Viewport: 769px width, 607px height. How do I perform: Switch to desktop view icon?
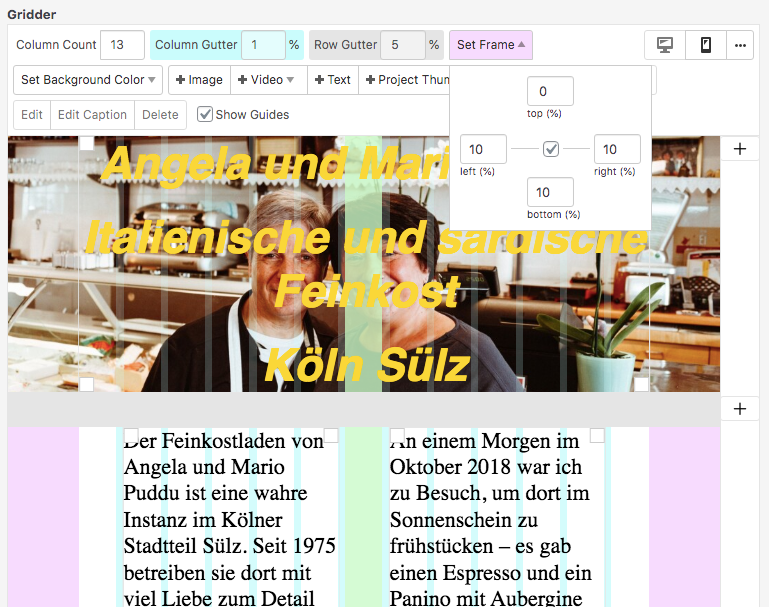click(664, 45)
